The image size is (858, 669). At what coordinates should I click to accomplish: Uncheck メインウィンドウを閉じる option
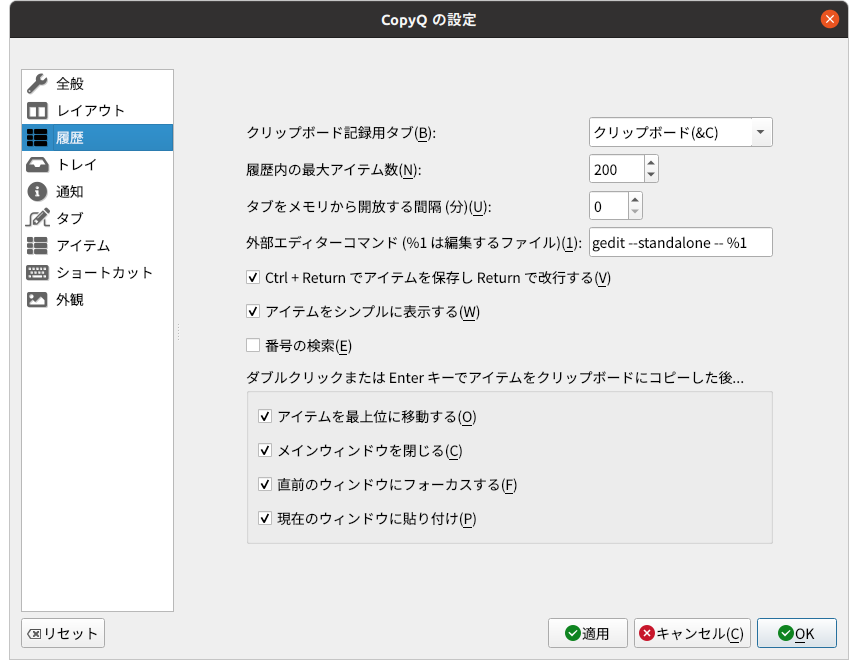[x=265, y=450]
